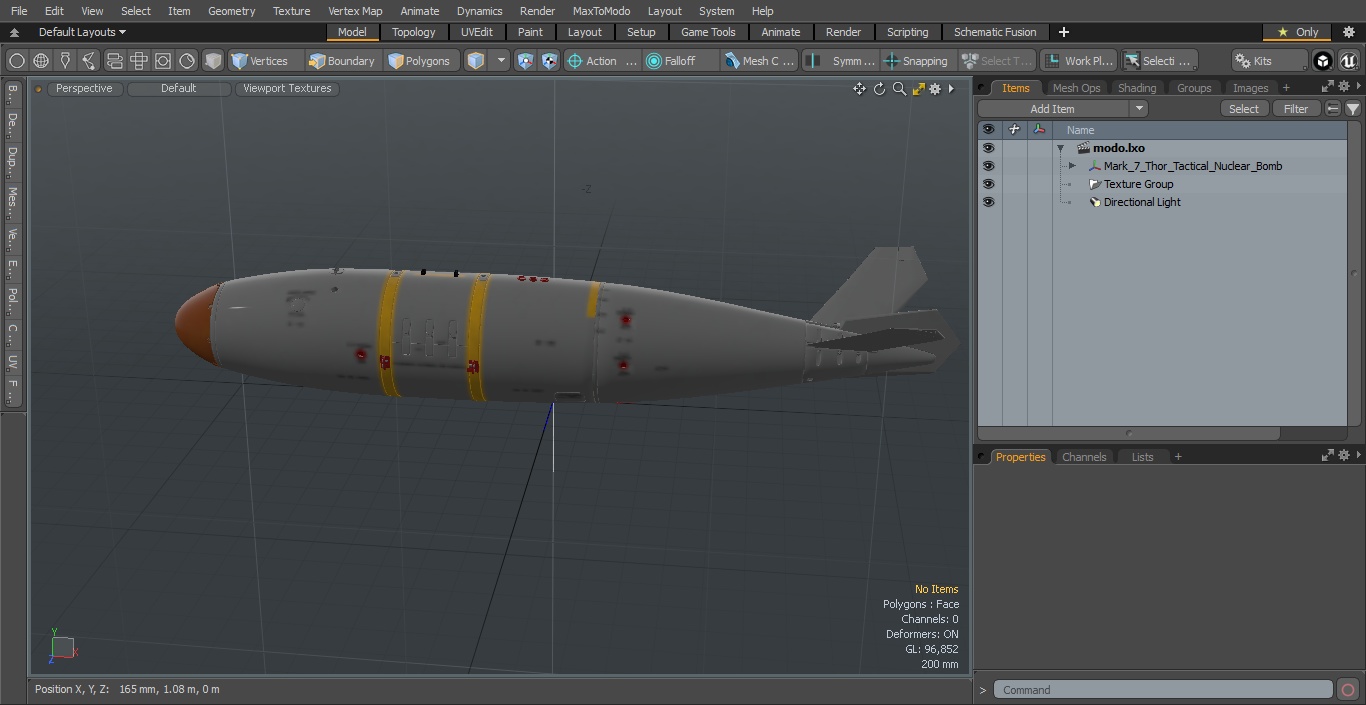Switch to the Images tab
1366x705 pixels.
tap(1250, 88)
